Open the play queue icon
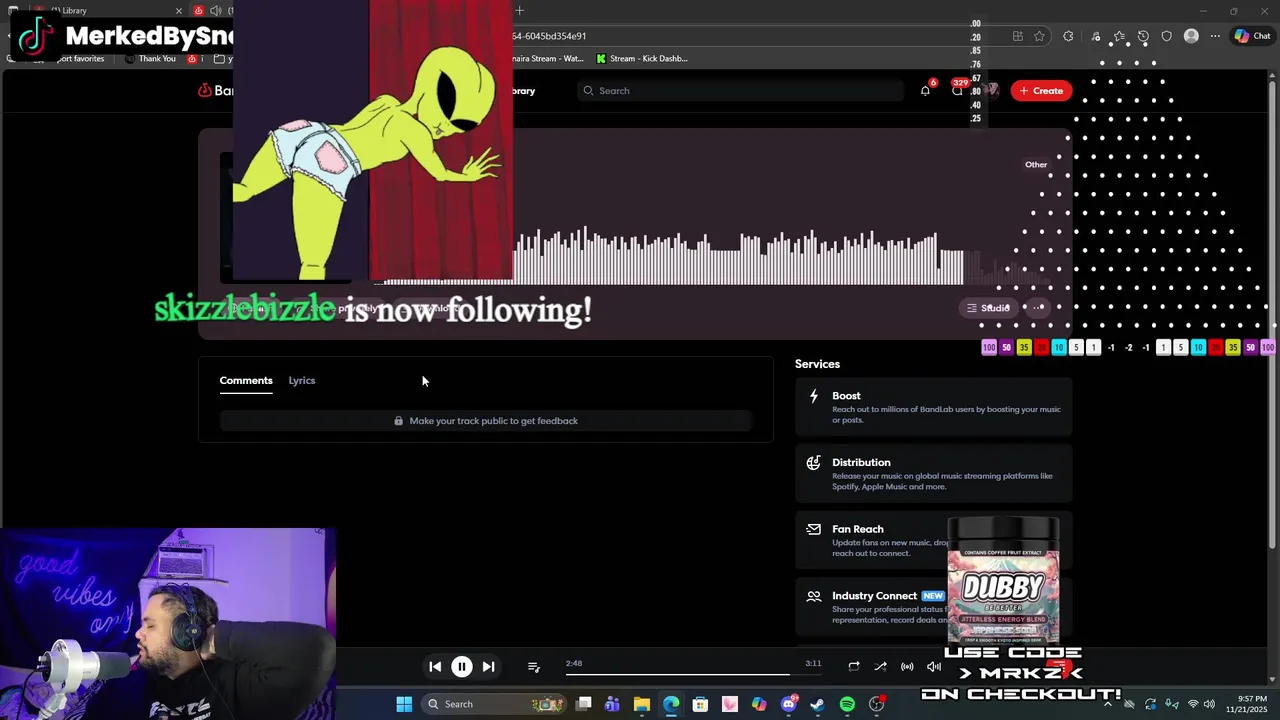 coord(533,667)
